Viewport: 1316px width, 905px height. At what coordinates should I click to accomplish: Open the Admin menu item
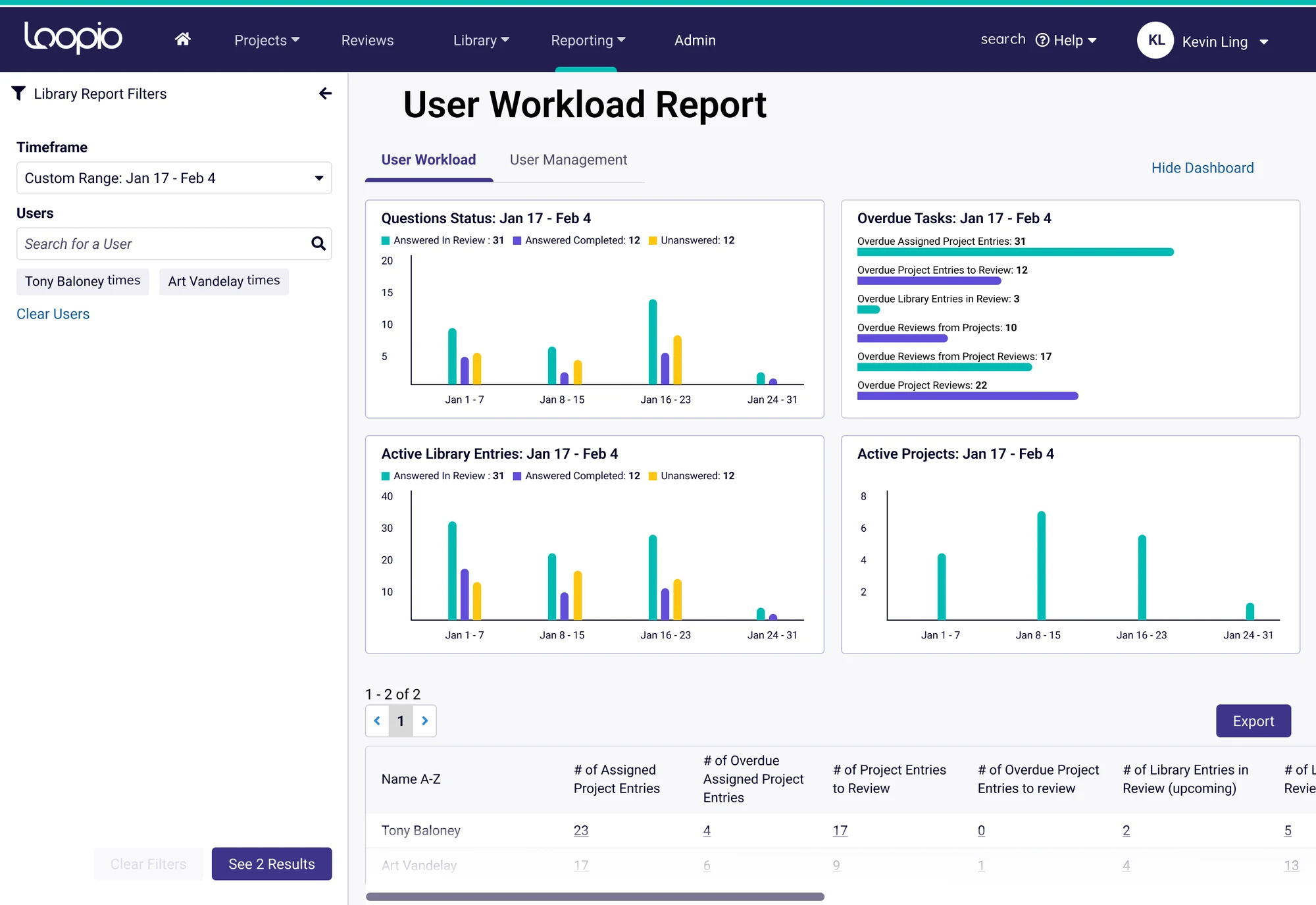695,40
